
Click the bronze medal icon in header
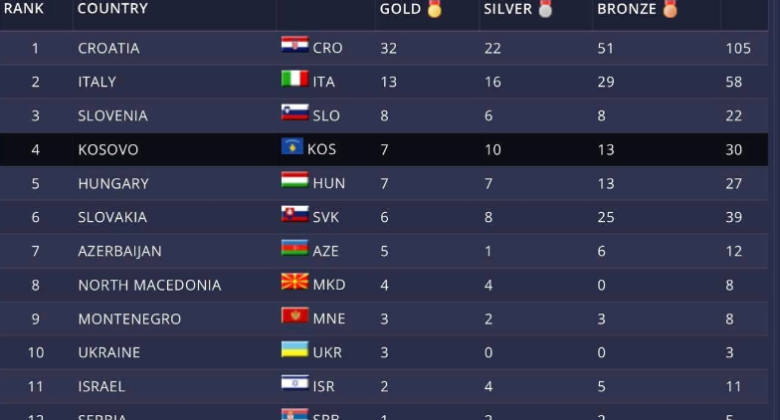(x=670, y=8)
